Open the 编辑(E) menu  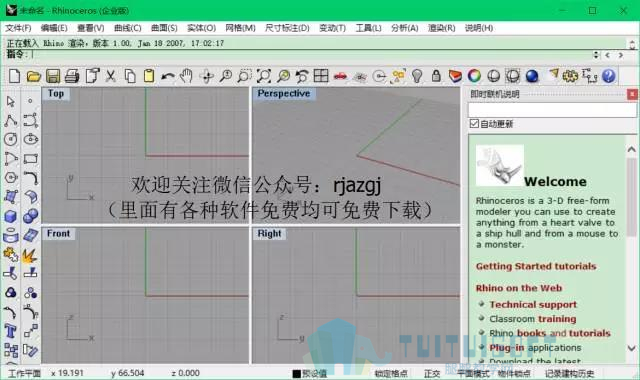coord(54,28)
